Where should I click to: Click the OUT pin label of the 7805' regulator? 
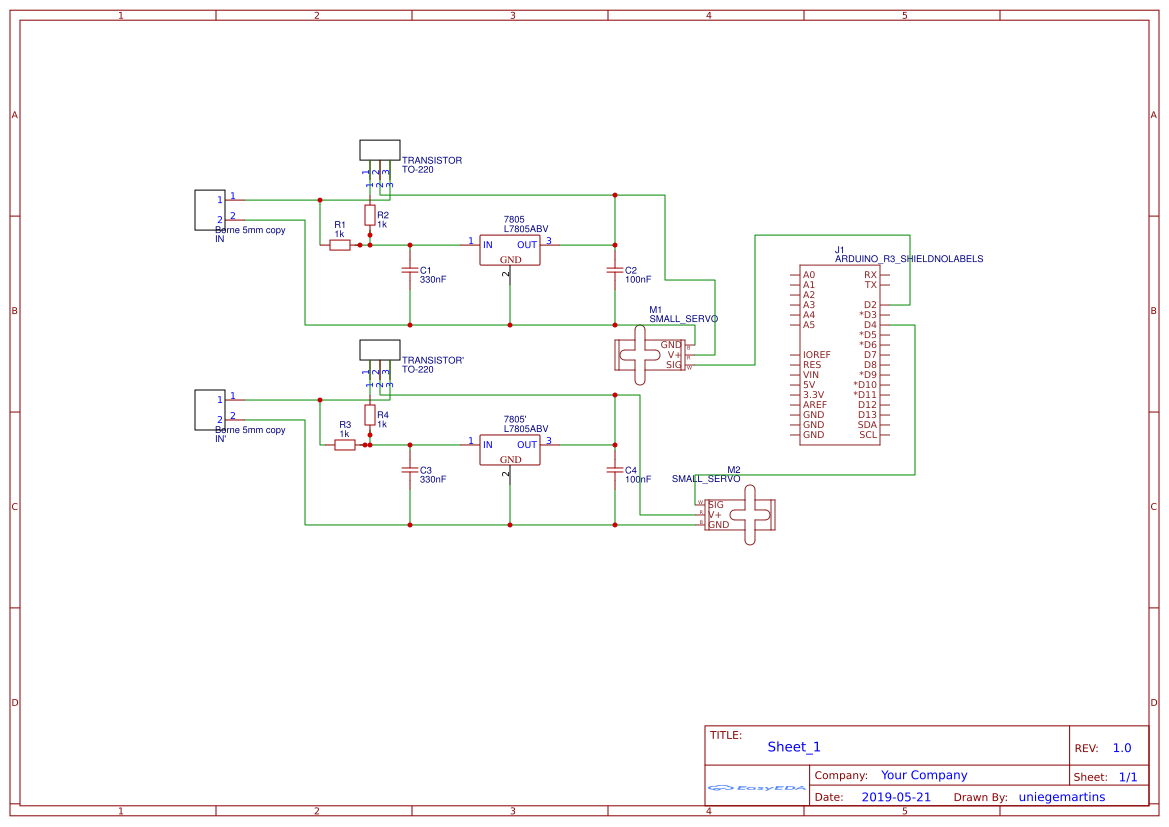tap(527, 444)
